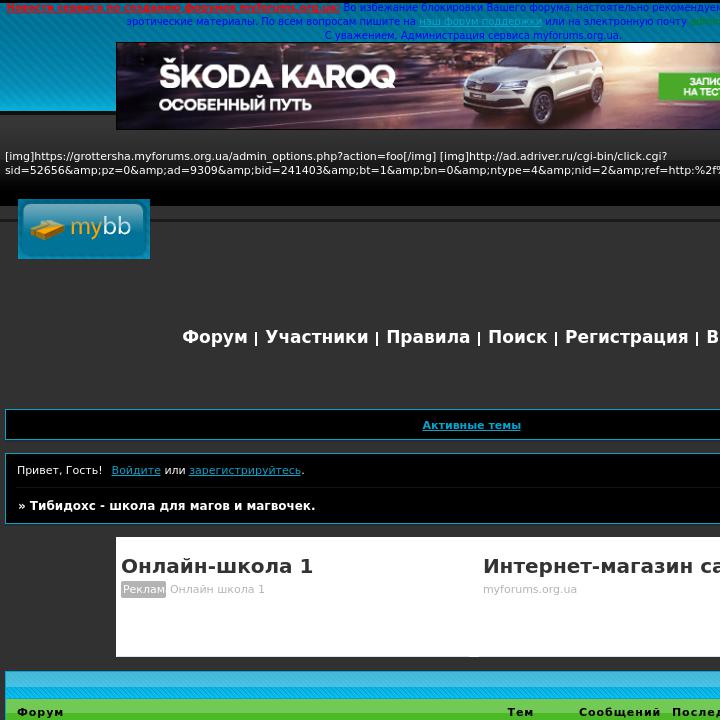This screenshot has height=720, width=720.
Task: Open the Онлайн-школа 1 ad headline
Action: 217,566
